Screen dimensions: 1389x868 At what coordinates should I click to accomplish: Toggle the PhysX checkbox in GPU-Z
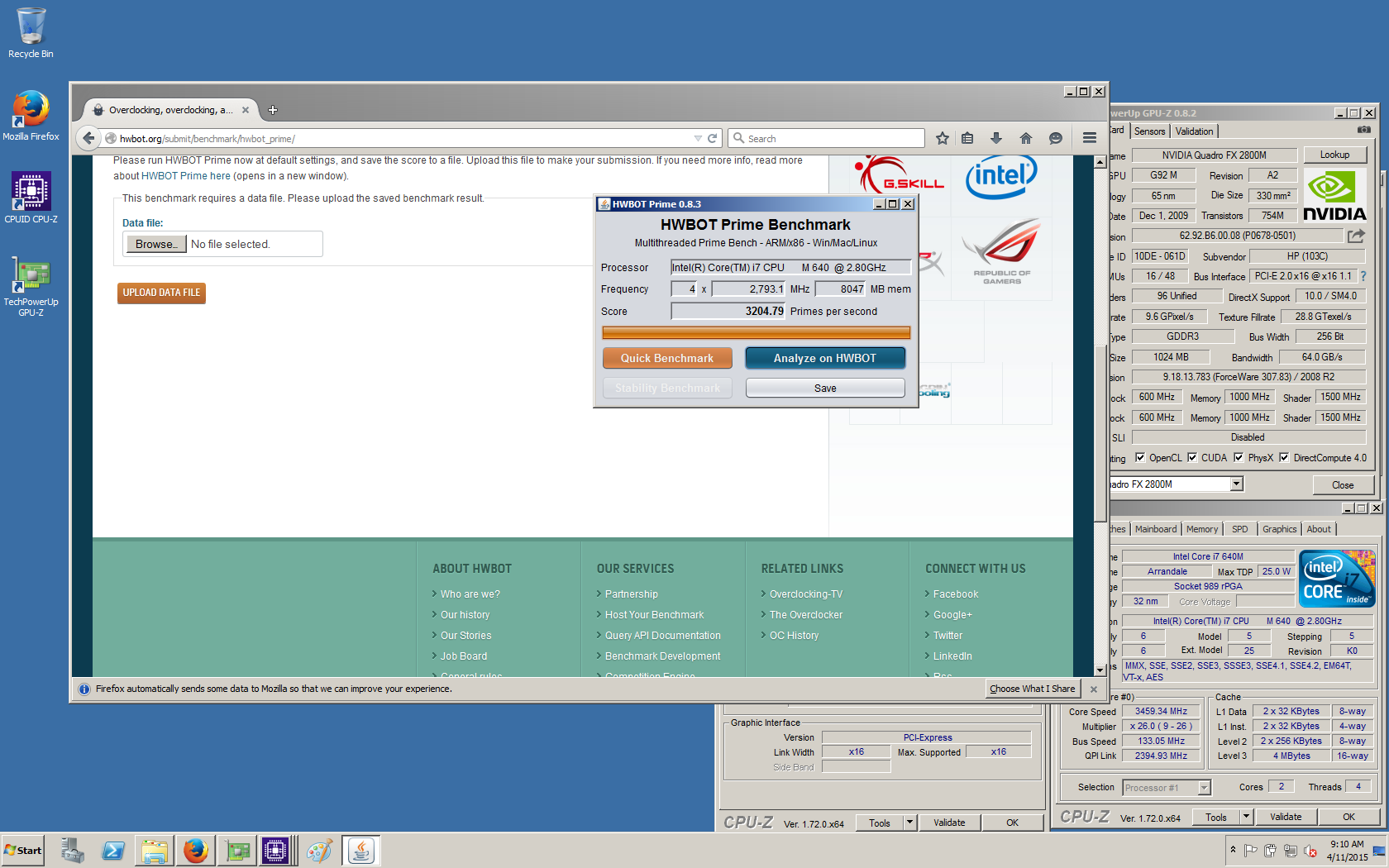1239,457
